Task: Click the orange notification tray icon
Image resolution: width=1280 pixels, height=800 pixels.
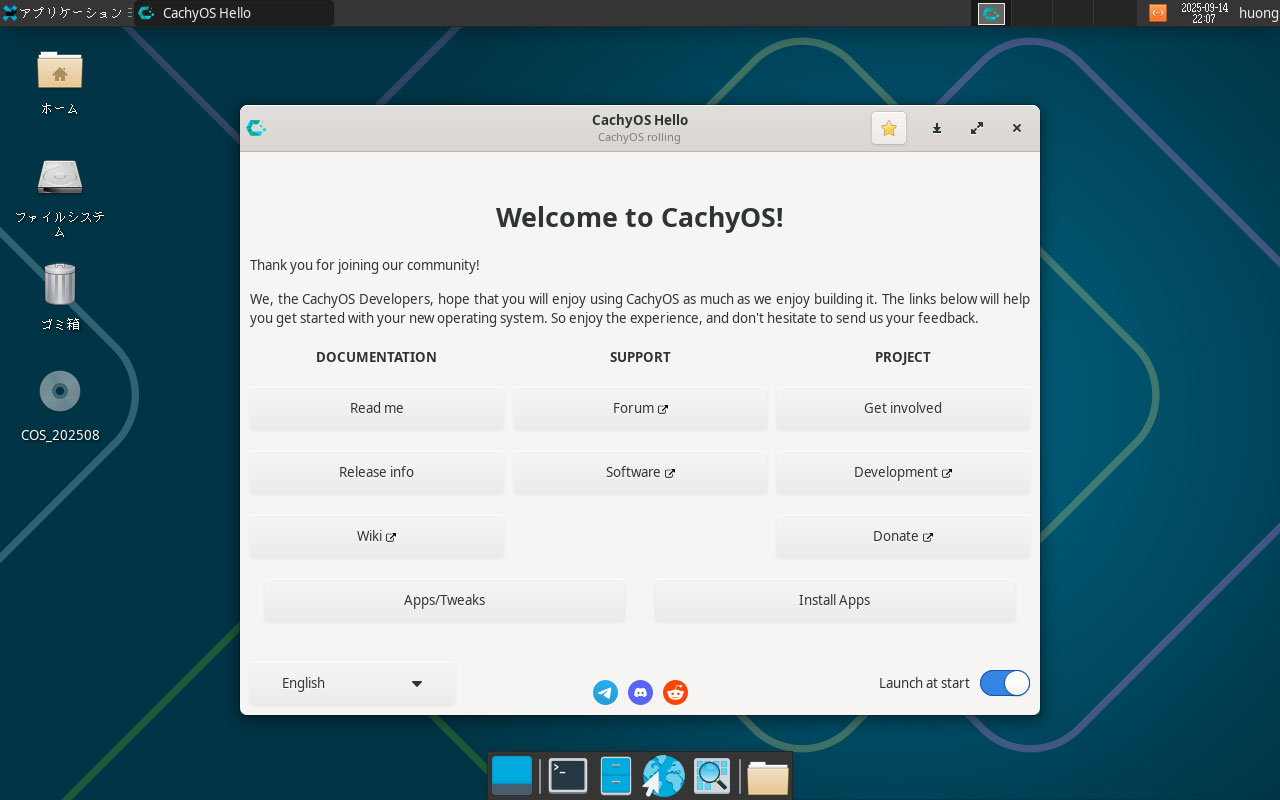Action: pyautogui.click(x=1158, y=13)
